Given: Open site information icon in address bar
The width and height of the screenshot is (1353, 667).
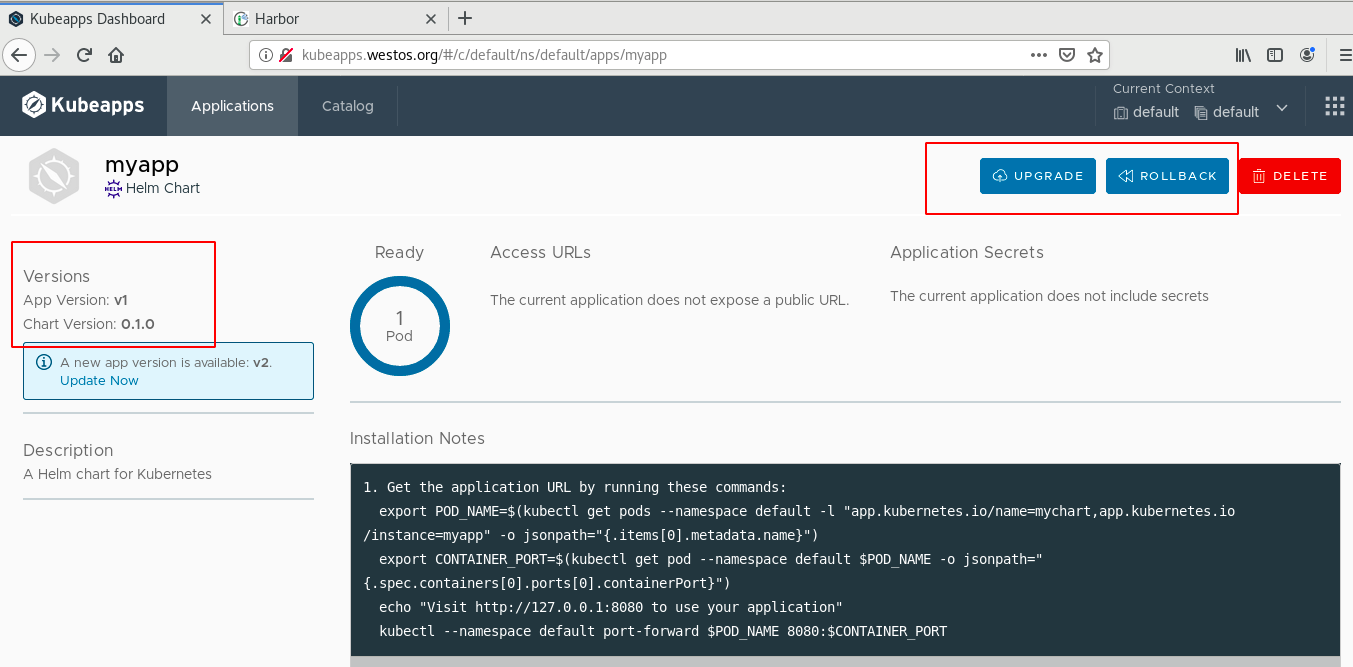Looking at the screenshot, I should tap(266, 55).
